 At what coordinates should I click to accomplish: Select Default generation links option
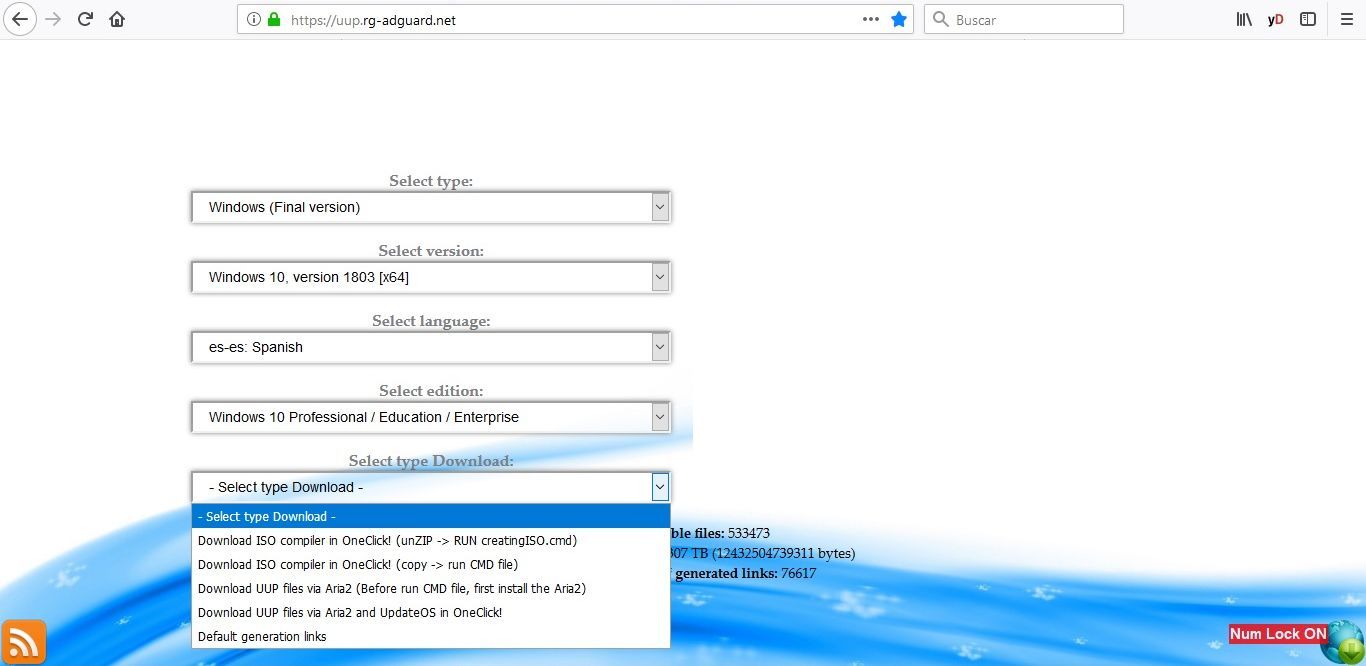point(262,636)
